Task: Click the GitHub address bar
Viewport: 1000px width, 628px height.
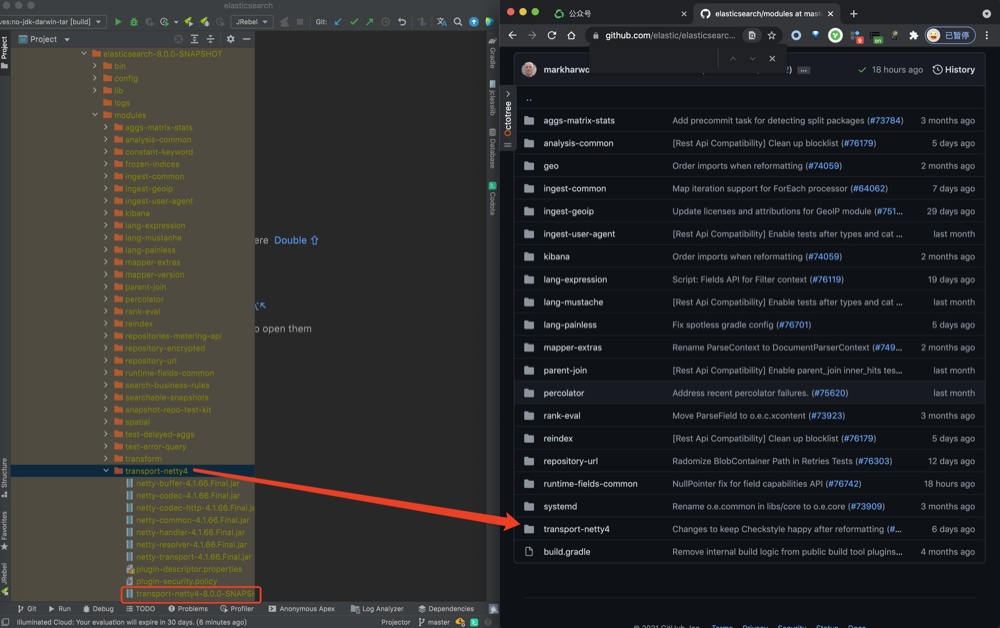Action: point(670,35)
